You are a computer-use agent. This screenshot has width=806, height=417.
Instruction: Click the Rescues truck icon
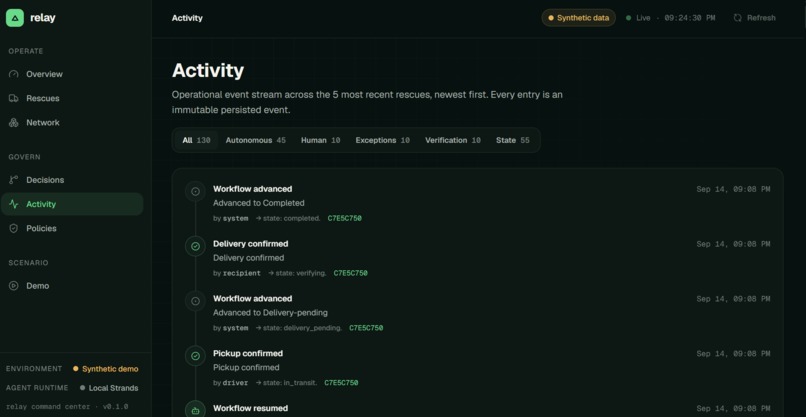[x=14, y=98]
